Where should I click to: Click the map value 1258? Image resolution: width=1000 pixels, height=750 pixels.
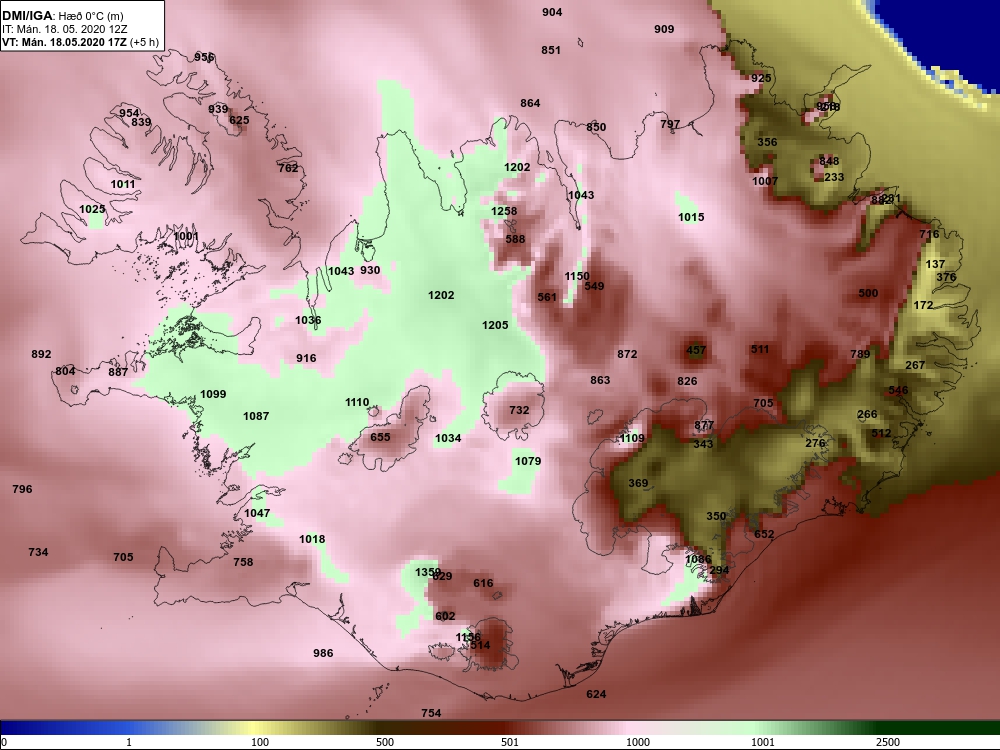click(x=504, y=211)
